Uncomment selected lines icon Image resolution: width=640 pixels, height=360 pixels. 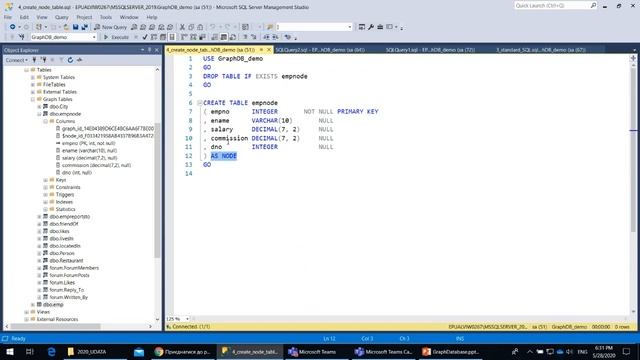254,37
